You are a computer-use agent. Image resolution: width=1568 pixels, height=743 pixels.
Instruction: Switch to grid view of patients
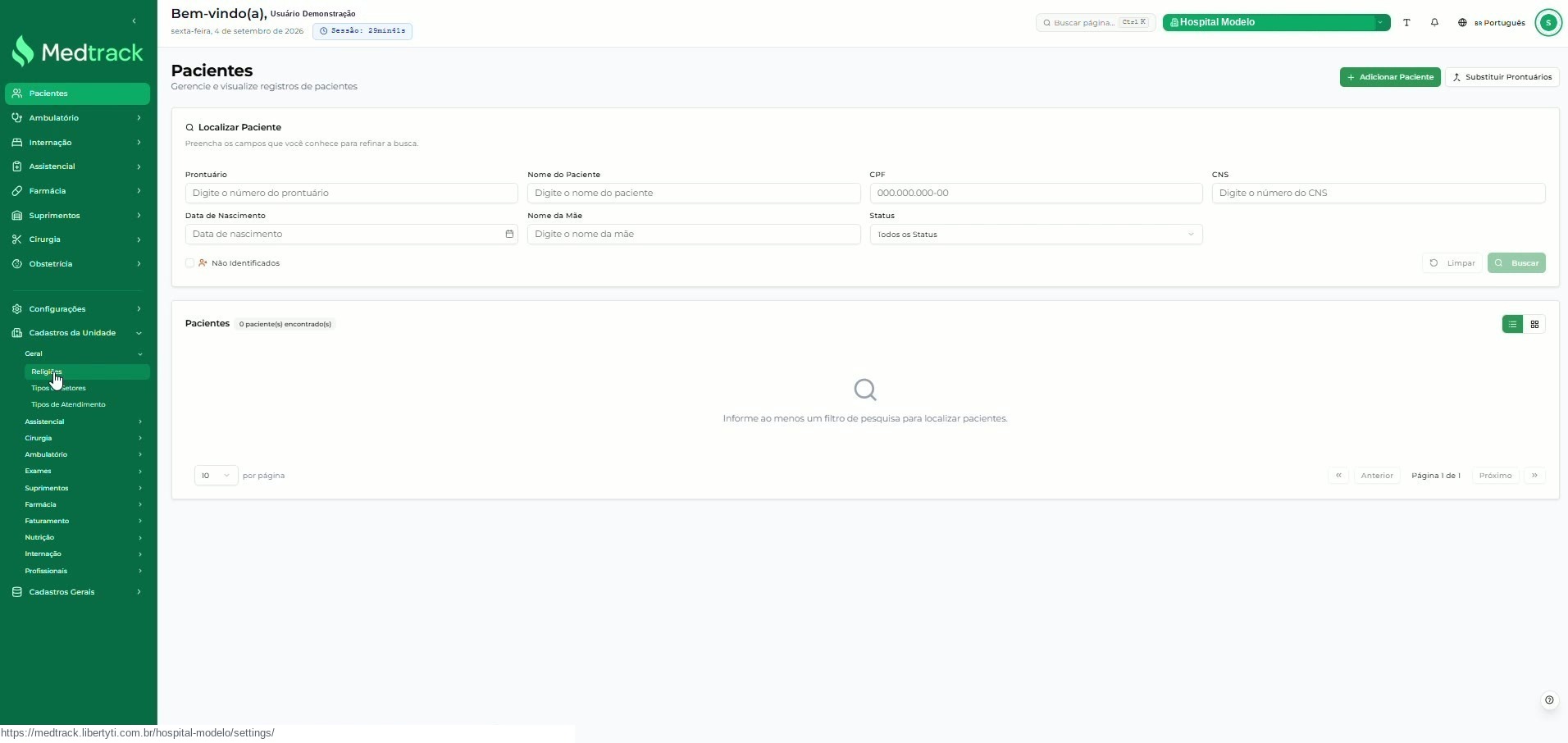click(x=1534, y=324)
